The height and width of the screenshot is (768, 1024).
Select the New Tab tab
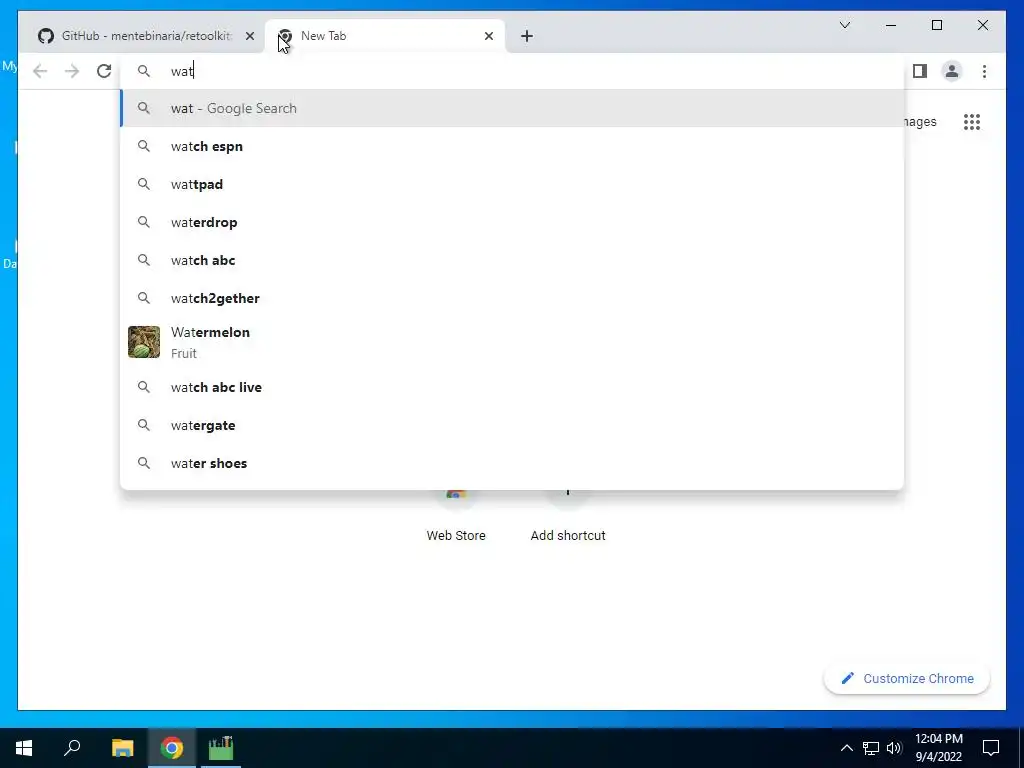(x=385, y=36)
